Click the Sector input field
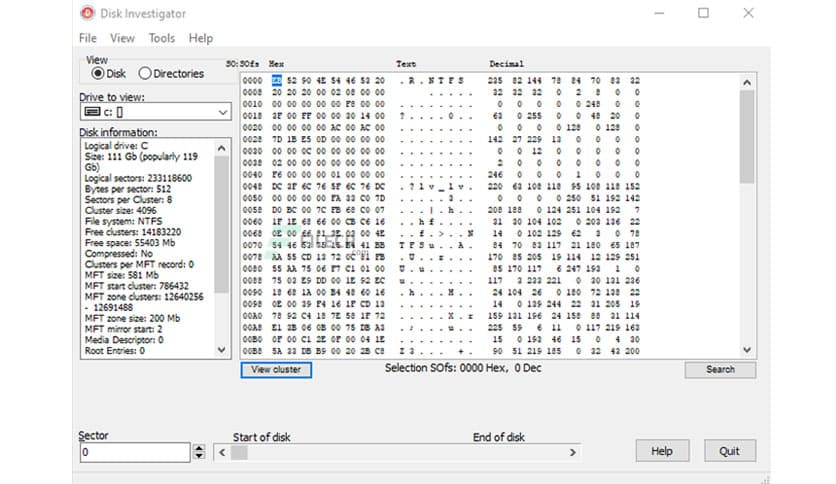 [135, 452]
